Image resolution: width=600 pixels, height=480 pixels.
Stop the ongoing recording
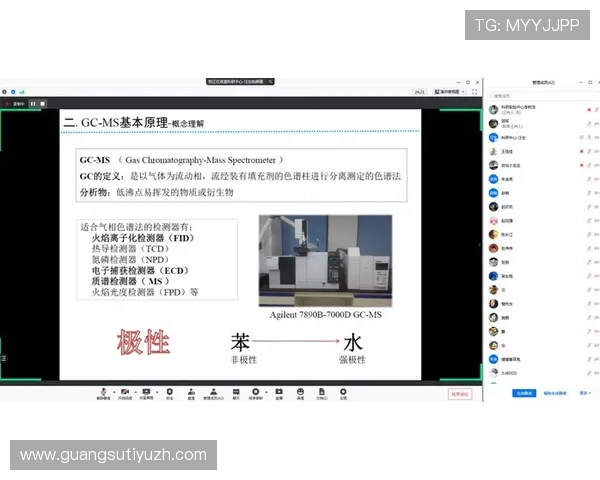click(42, 104)
